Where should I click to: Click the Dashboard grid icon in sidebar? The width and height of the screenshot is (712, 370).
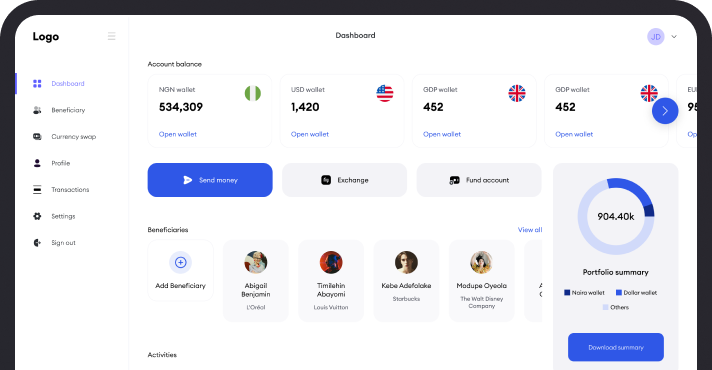[37, 84]
